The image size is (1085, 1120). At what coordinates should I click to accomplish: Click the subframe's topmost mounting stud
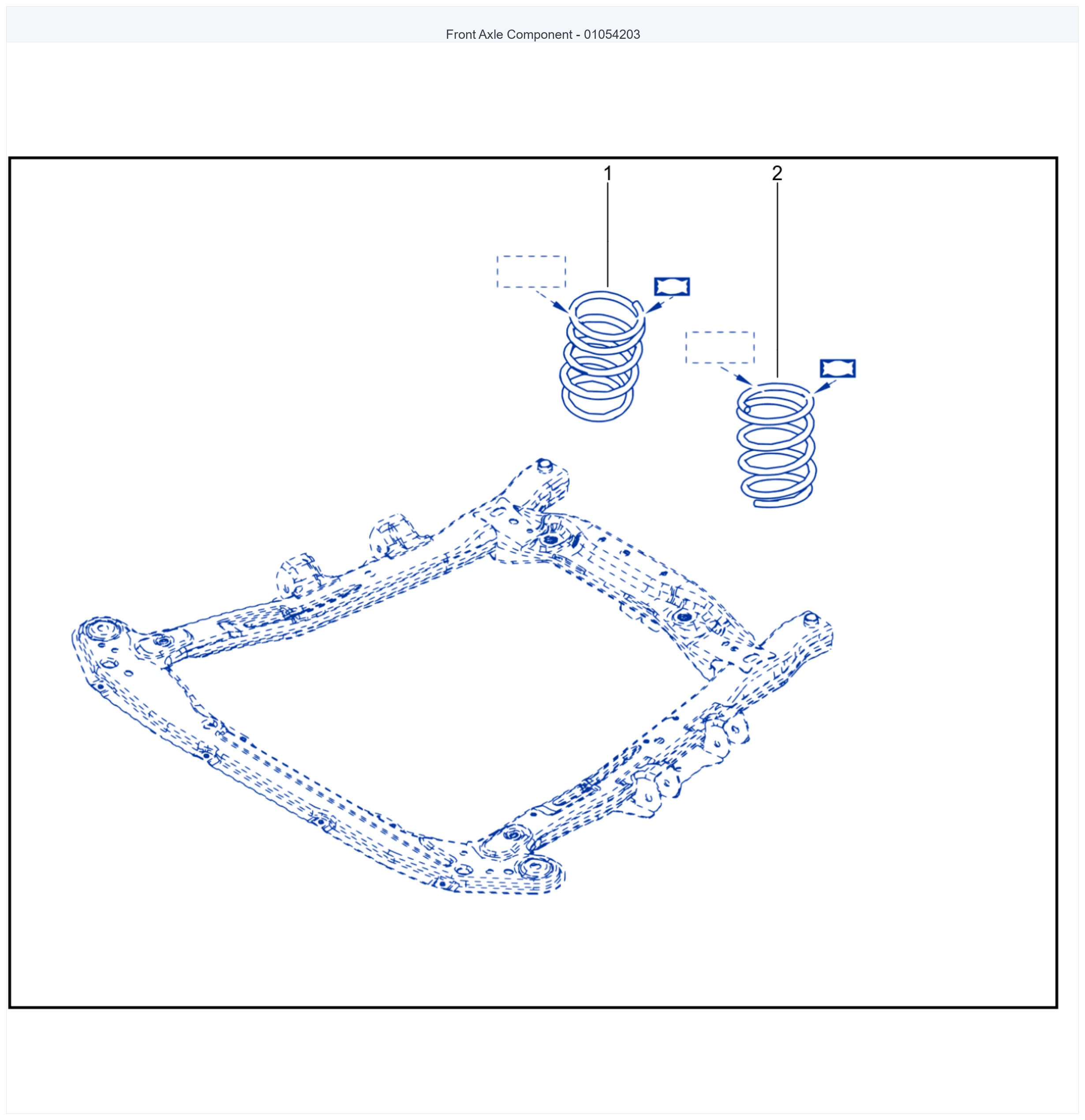coord(544,465)
